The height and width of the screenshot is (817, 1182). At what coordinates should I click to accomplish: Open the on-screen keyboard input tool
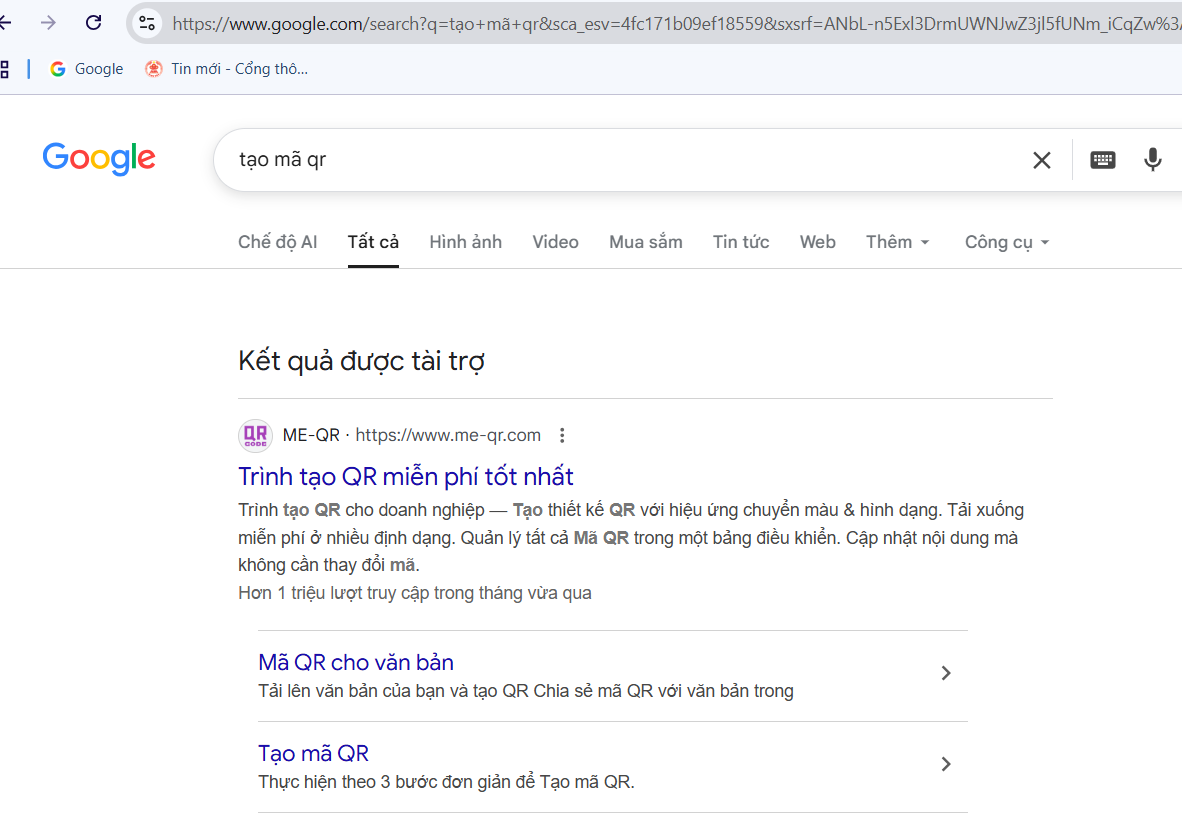[x=1103, y=160]
